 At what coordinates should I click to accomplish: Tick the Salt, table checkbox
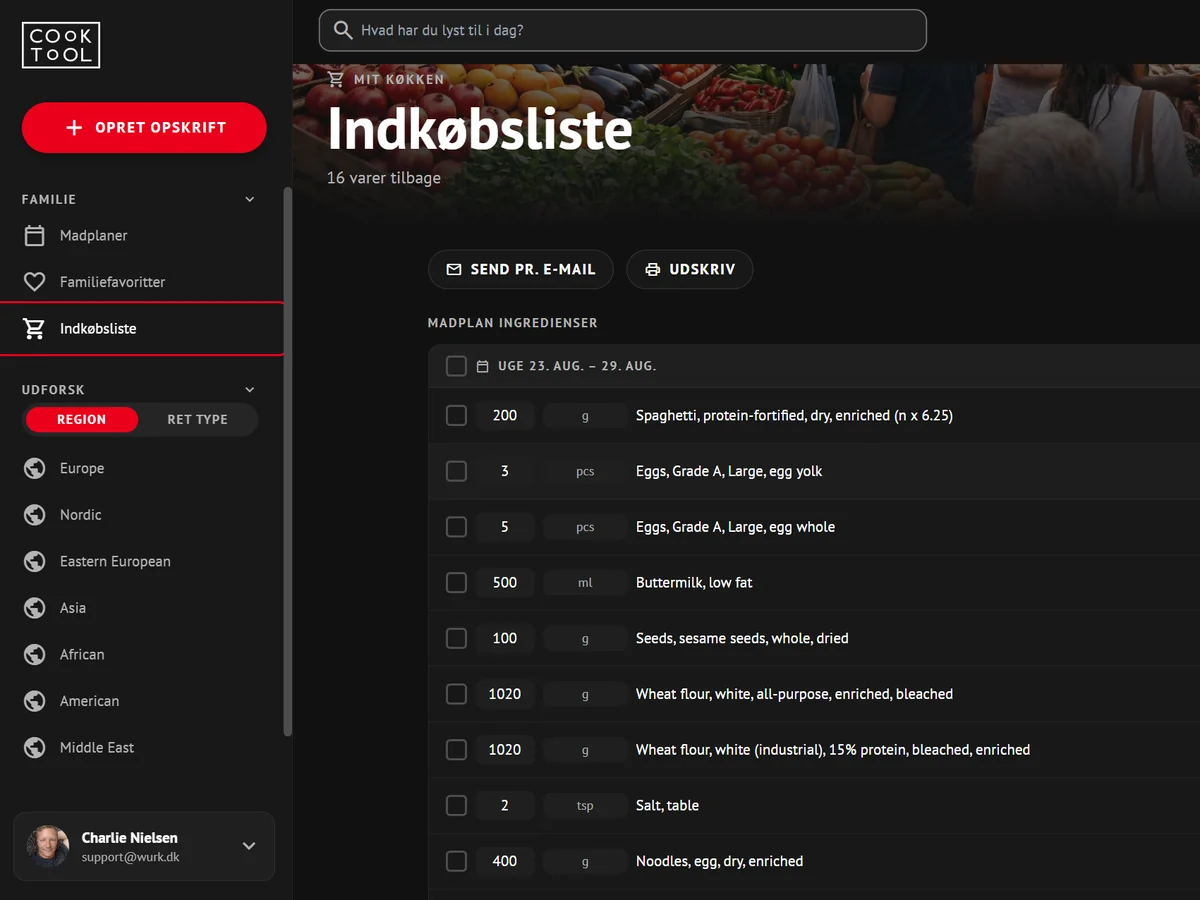point(456,805)
